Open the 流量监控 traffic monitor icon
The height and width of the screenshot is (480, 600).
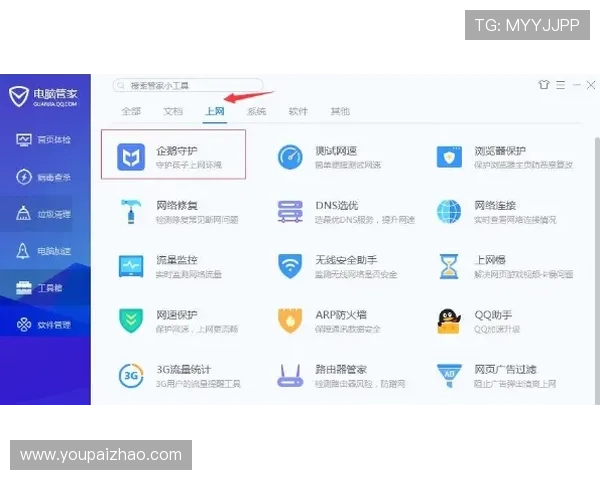click(131, 266)
